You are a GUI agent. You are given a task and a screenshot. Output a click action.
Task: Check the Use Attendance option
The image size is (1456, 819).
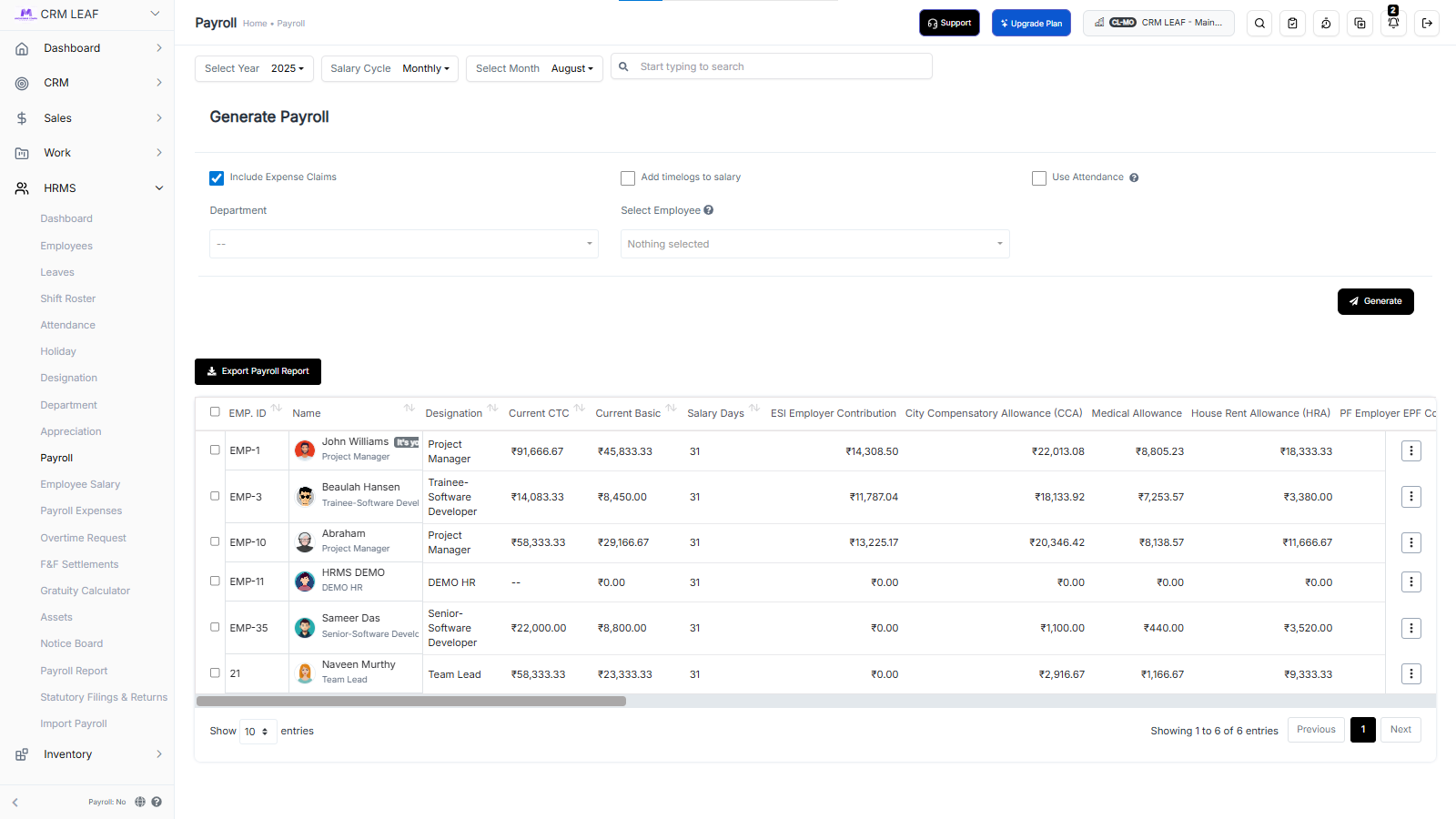pyautogui.click(x=1039, y=177)
